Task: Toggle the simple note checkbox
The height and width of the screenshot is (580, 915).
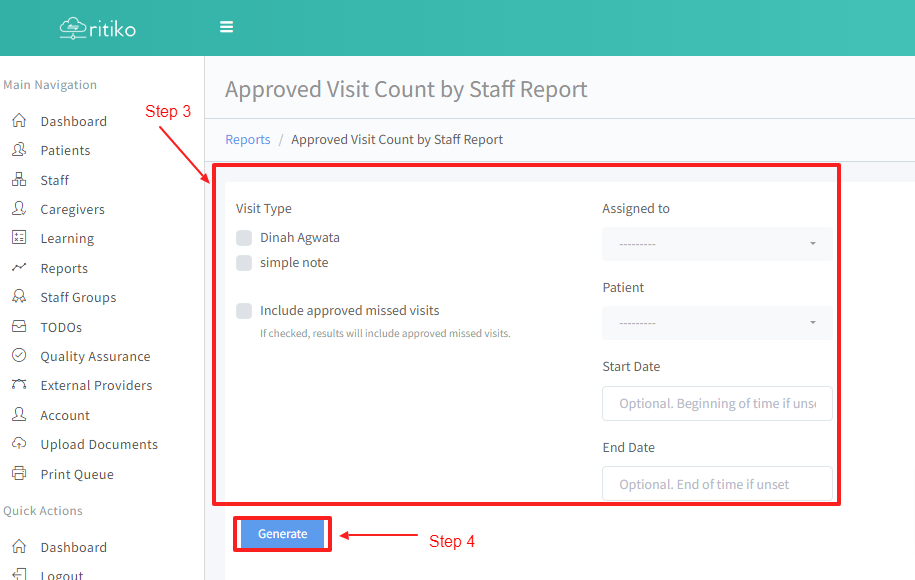Action: click(244, 263)
